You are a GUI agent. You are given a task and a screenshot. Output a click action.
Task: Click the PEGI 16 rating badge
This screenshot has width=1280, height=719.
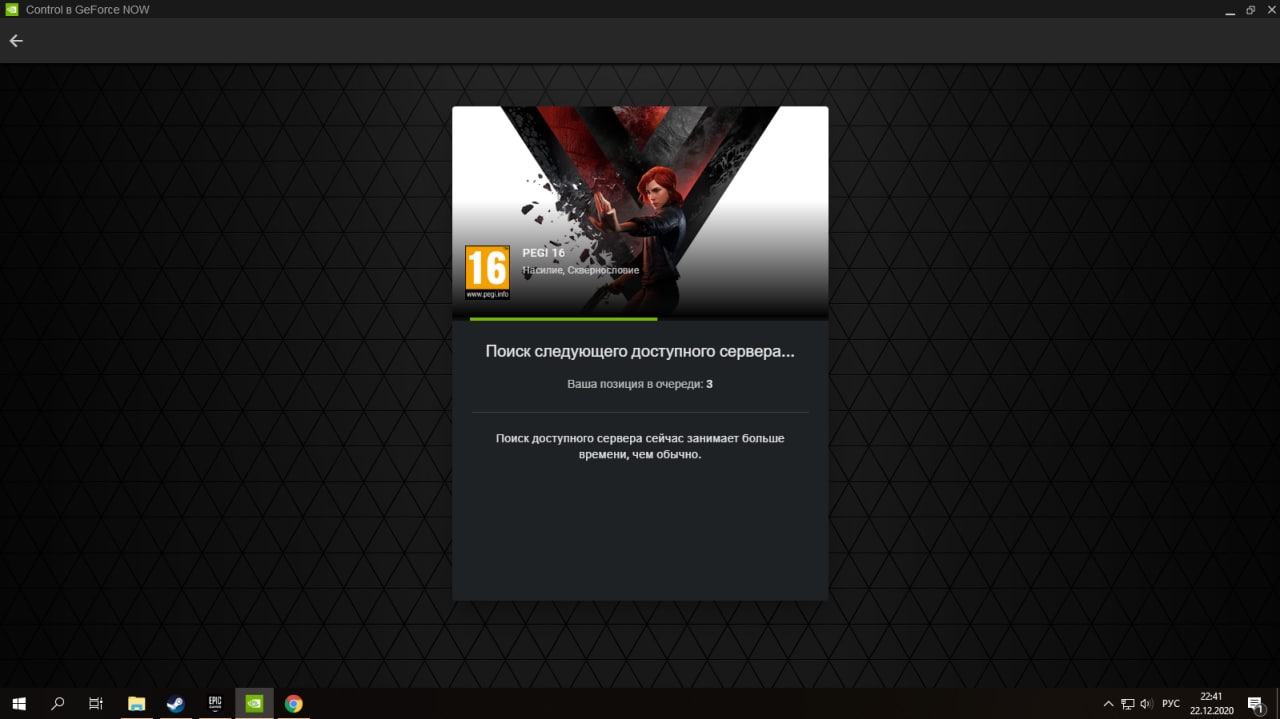tap(487, 273)
